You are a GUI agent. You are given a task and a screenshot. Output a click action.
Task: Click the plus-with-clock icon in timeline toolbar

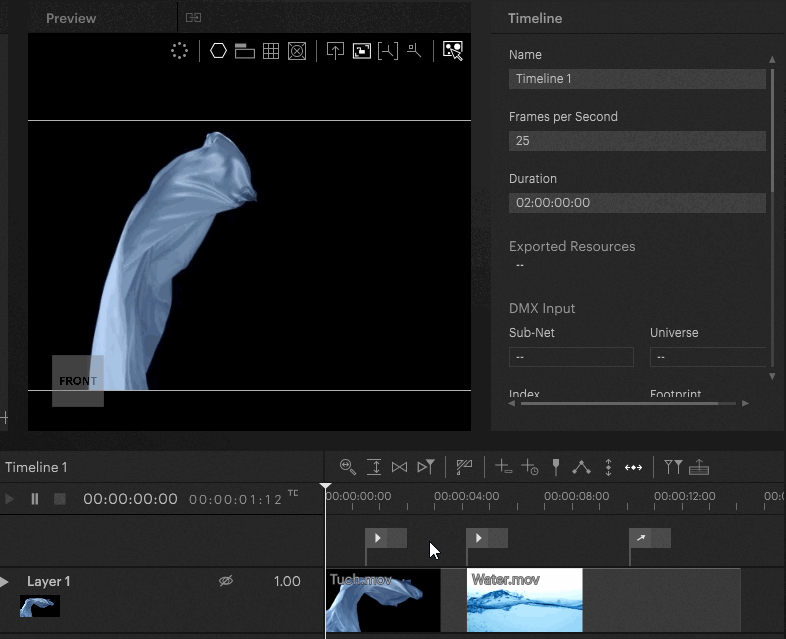[529, 467]
